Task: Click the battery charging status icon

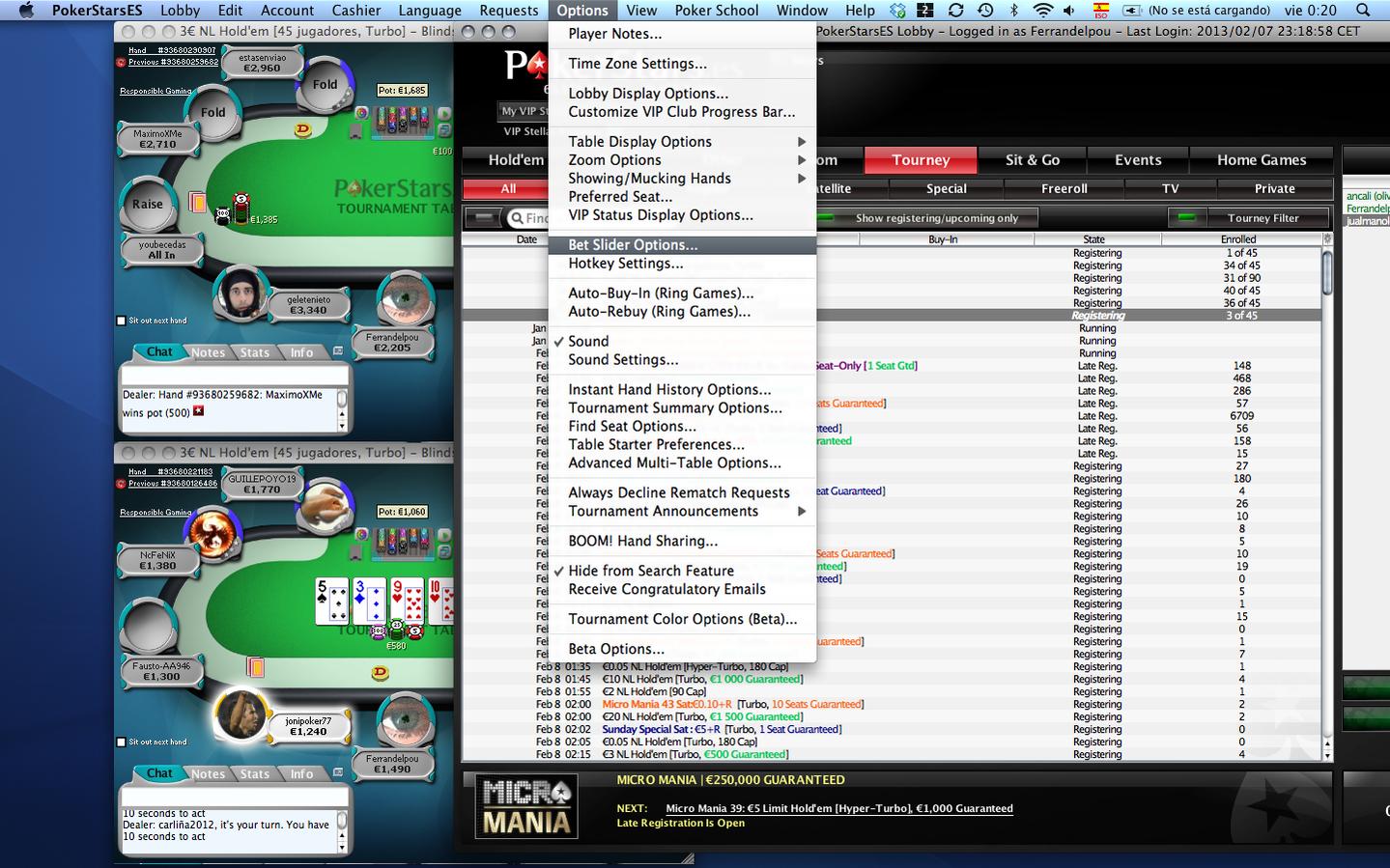Action: pyautogui.click(x=1131, y=11)
